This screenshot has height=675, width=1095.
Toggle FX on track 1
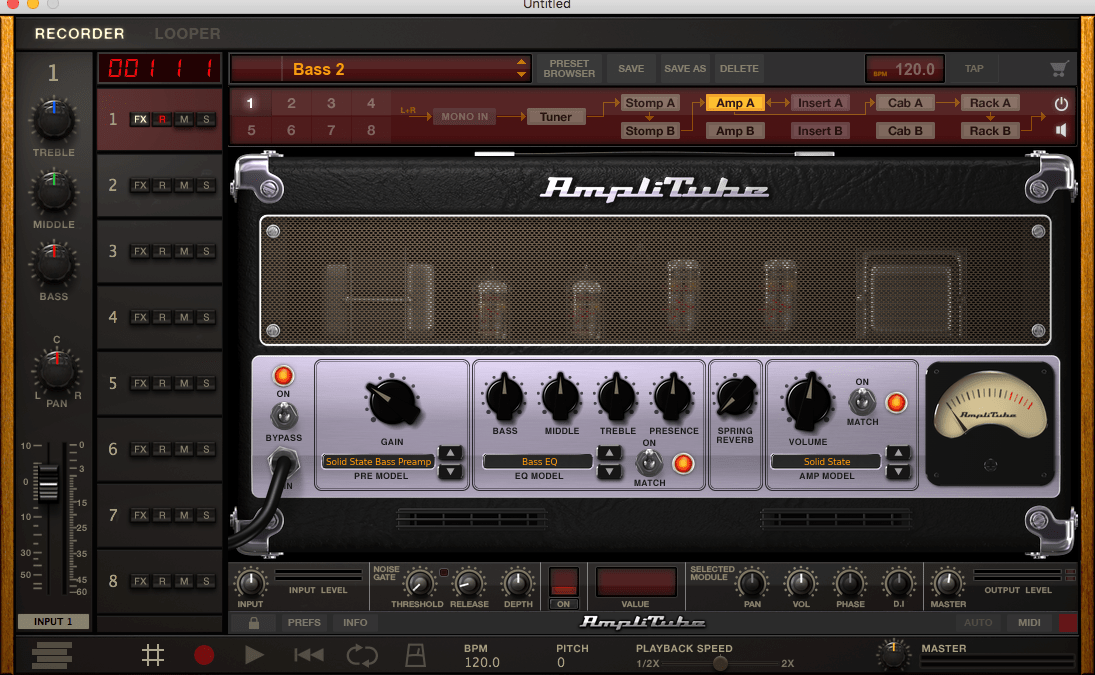click(140, 119)
